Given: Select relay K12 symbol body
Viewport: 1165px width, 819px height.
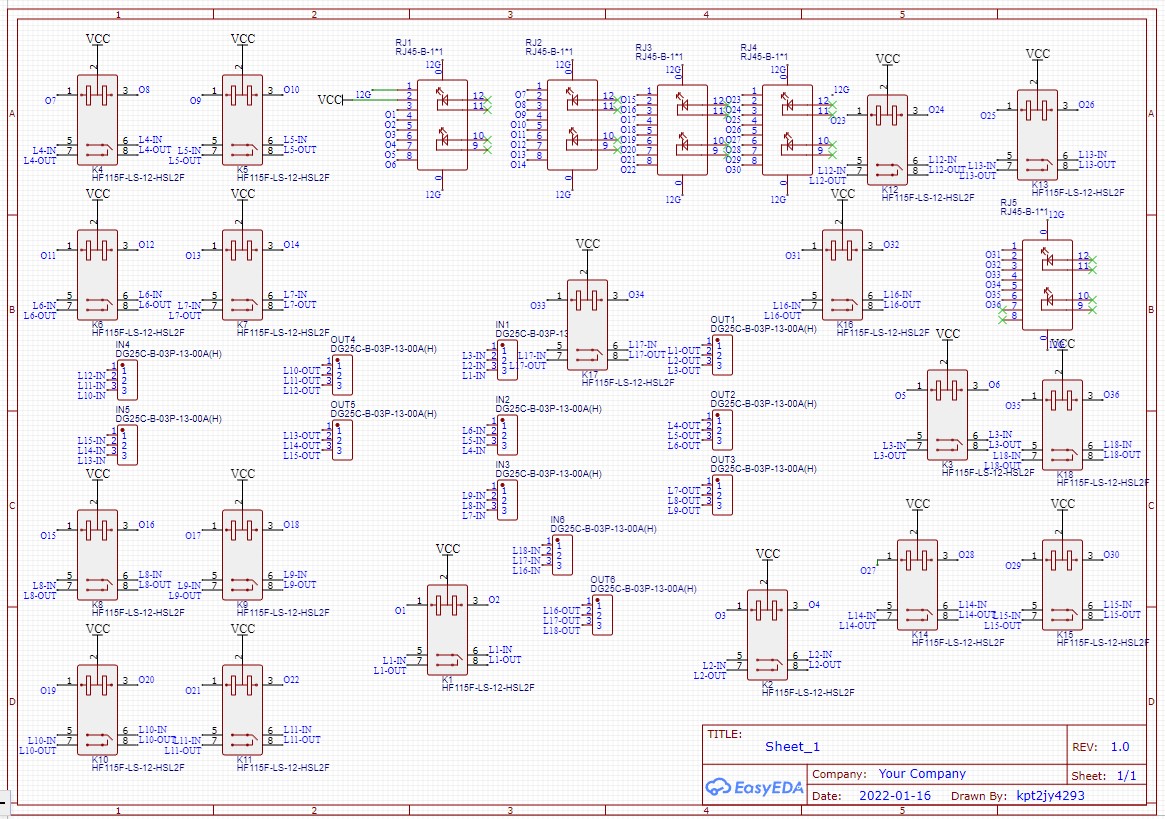Looking at the screenshot, I should [887, 140].
